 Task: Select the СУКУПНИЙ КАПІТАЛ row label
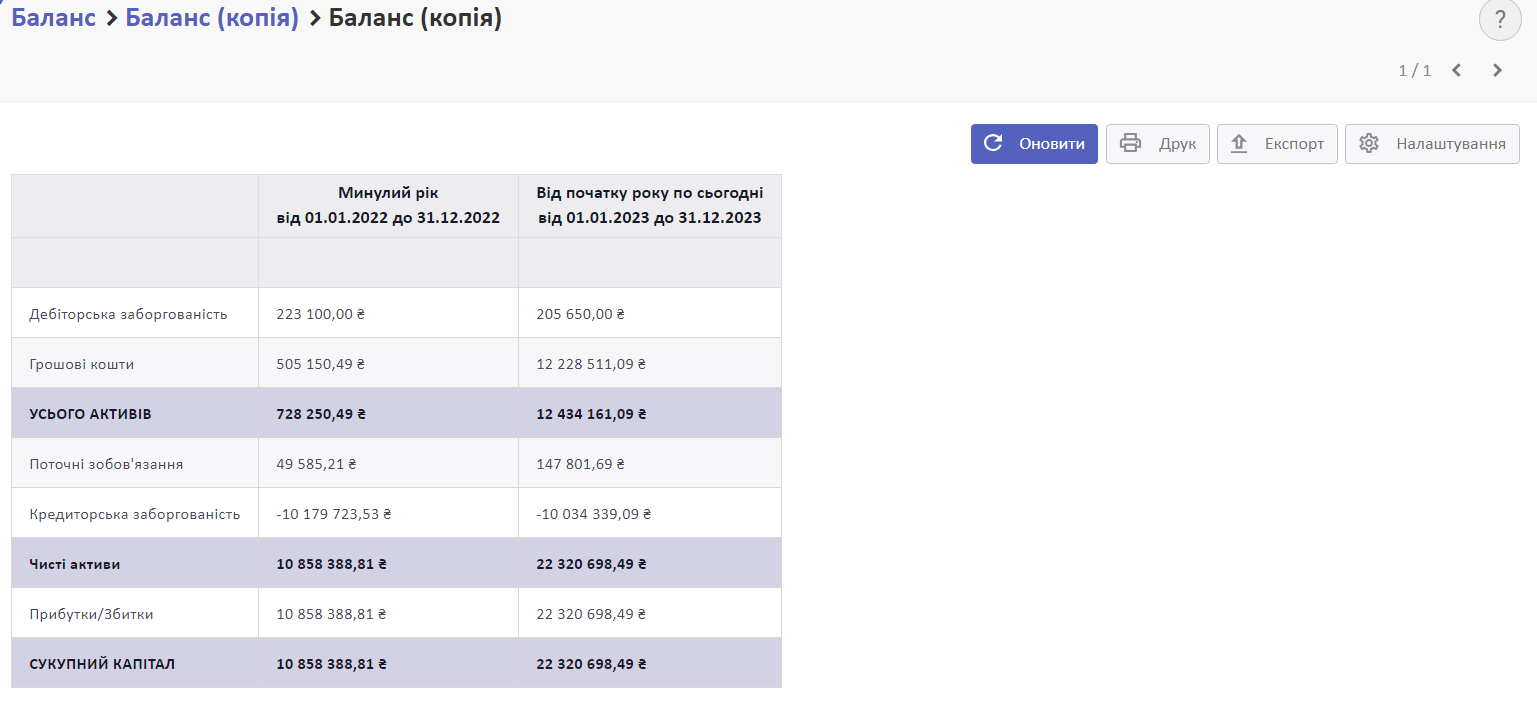point(102,664)
